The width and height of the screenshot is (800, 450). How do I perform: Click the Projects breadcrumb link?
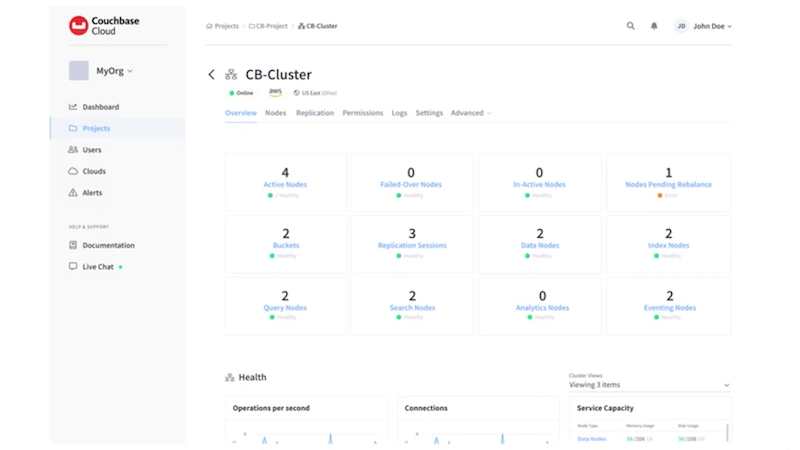point(227,26)
